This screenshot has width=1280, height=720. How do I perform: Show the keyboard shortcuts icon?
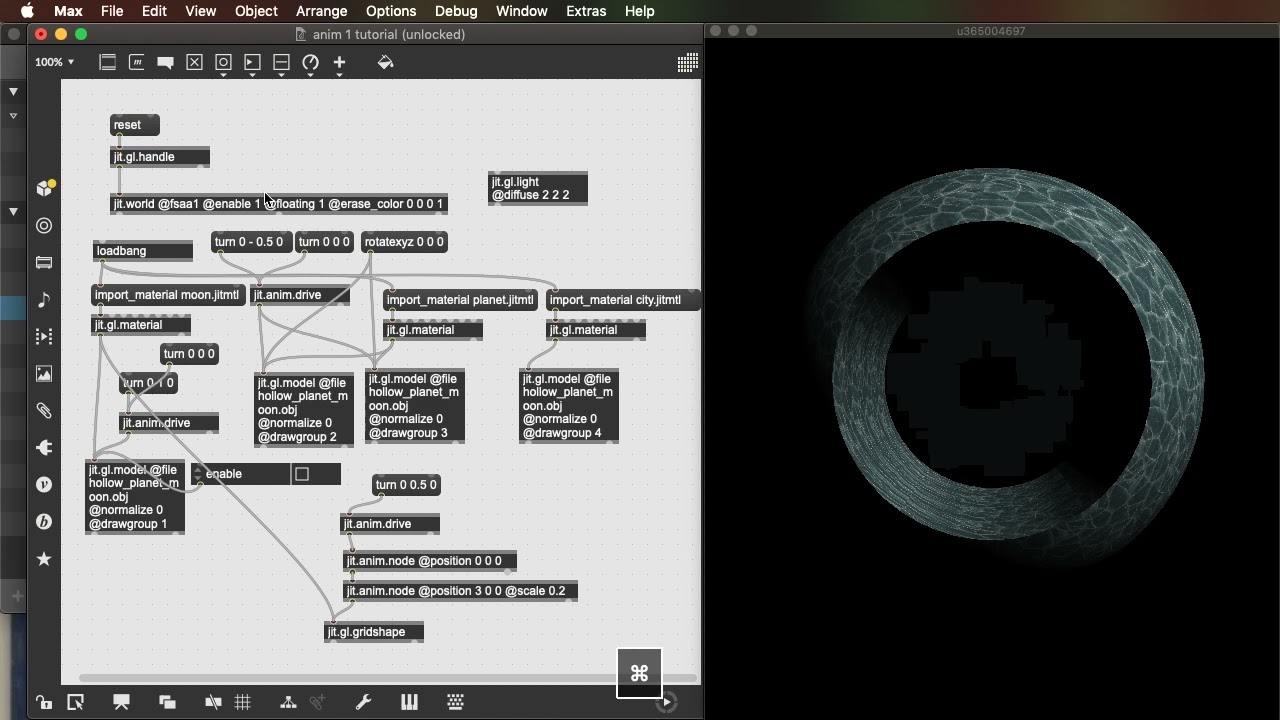[455, 702]
